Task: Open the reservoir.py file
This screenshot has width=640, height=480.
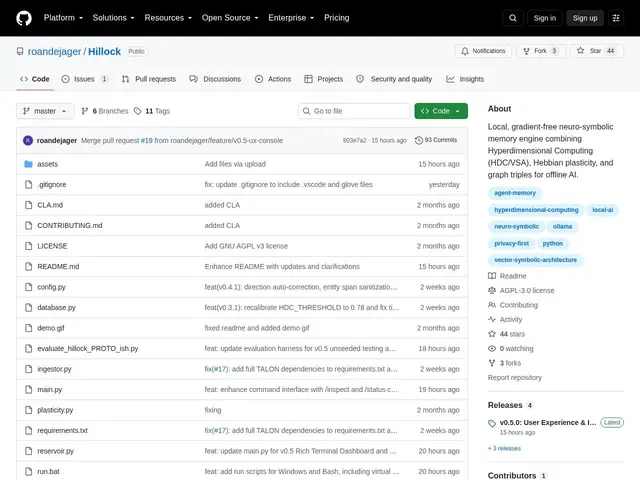Action: (x=56, y=451)
